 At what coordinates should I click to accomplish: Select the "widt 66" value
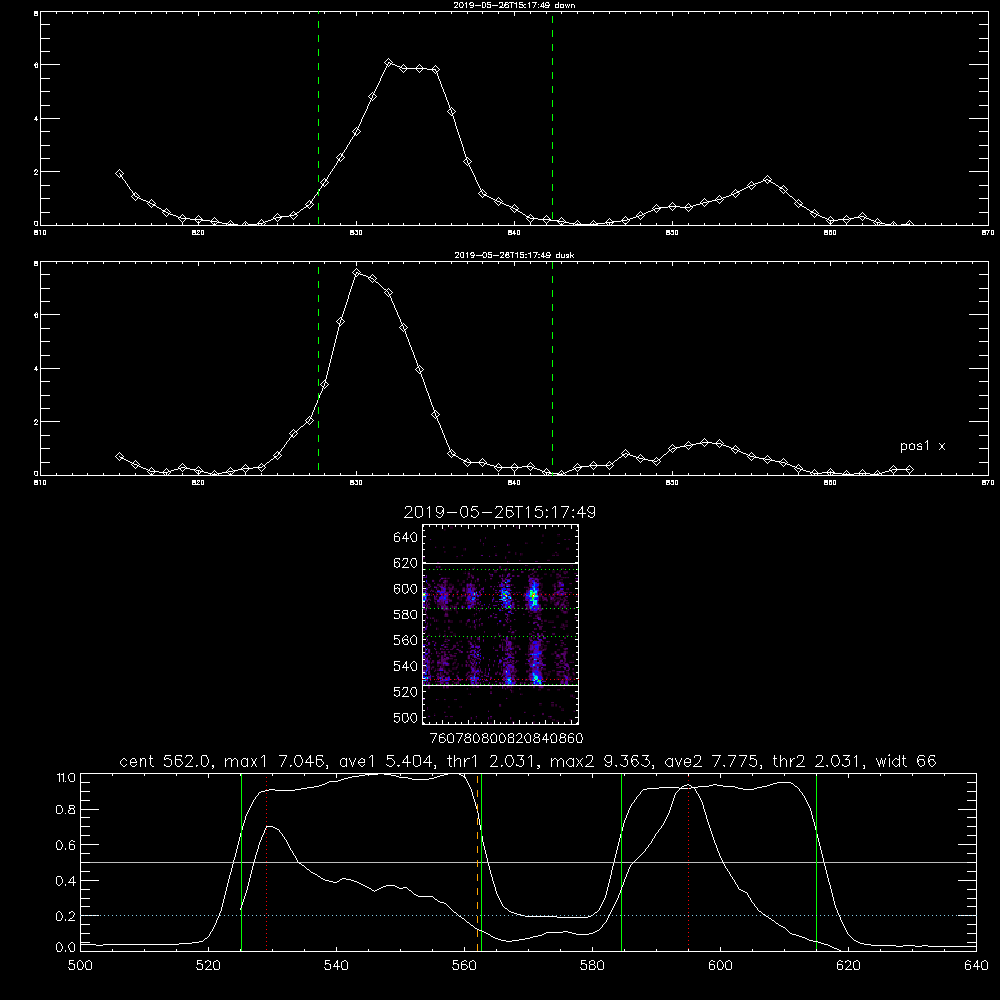point(906,761)
